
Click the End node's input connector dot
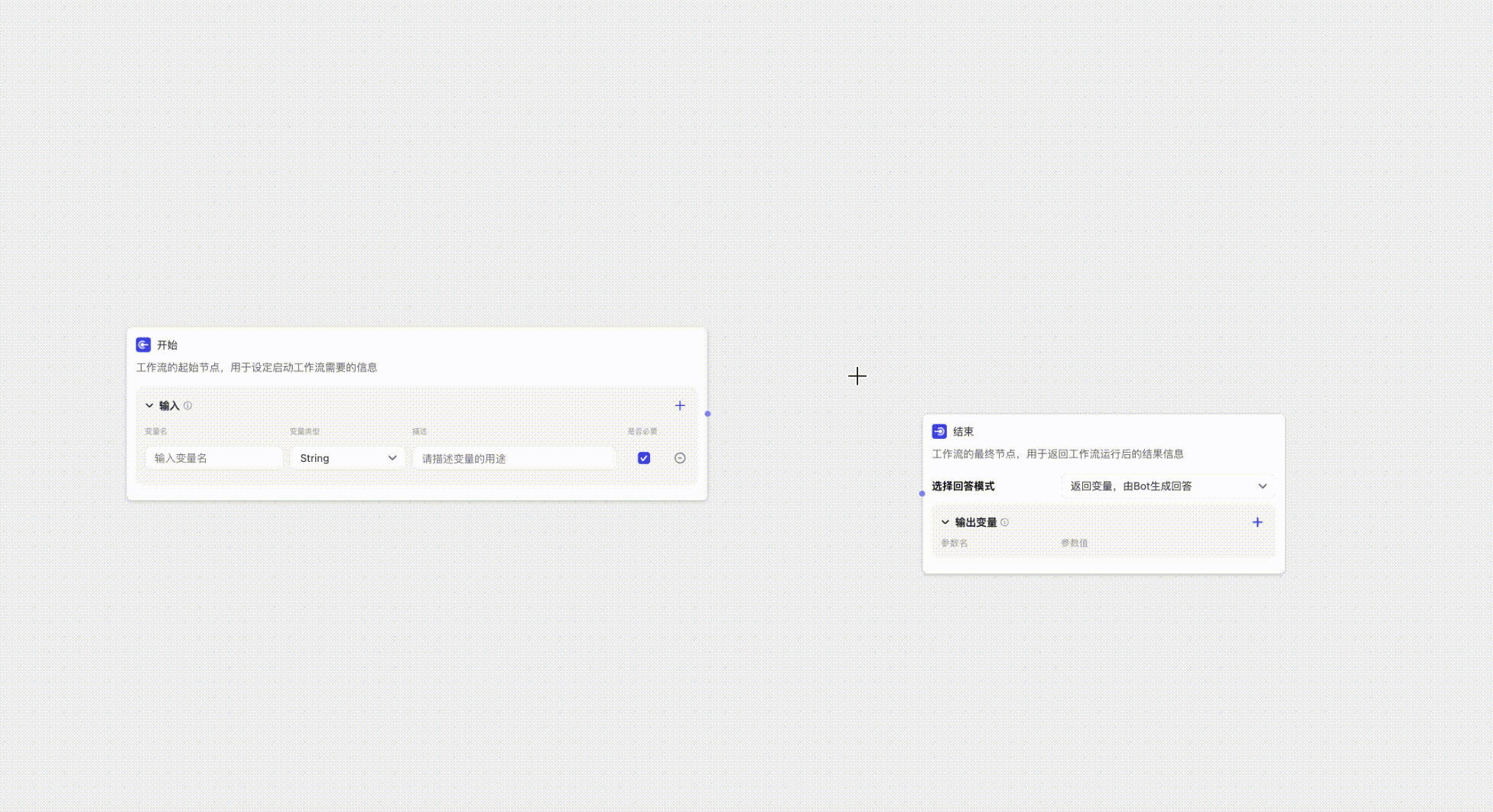pyautogui.click(x=922, y=493)
